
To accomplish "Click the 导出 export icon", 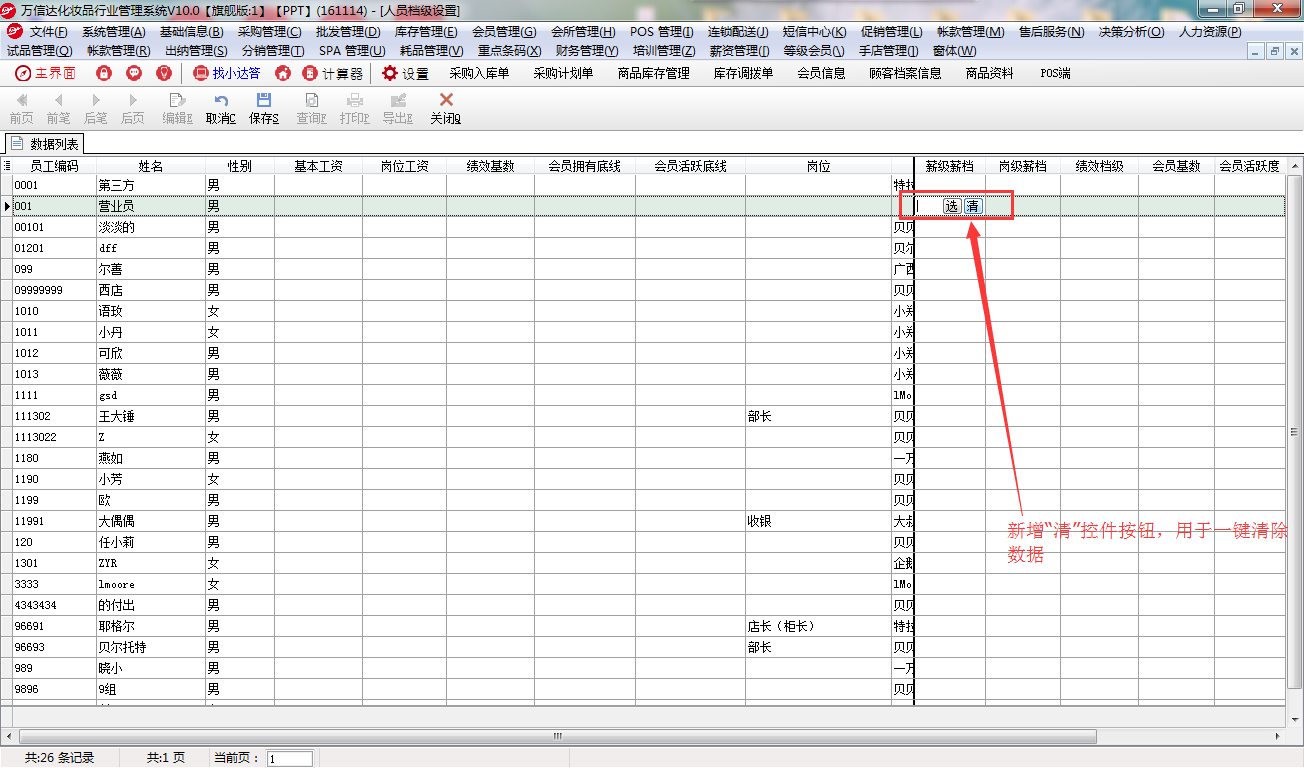I will (x=398, y=109).
